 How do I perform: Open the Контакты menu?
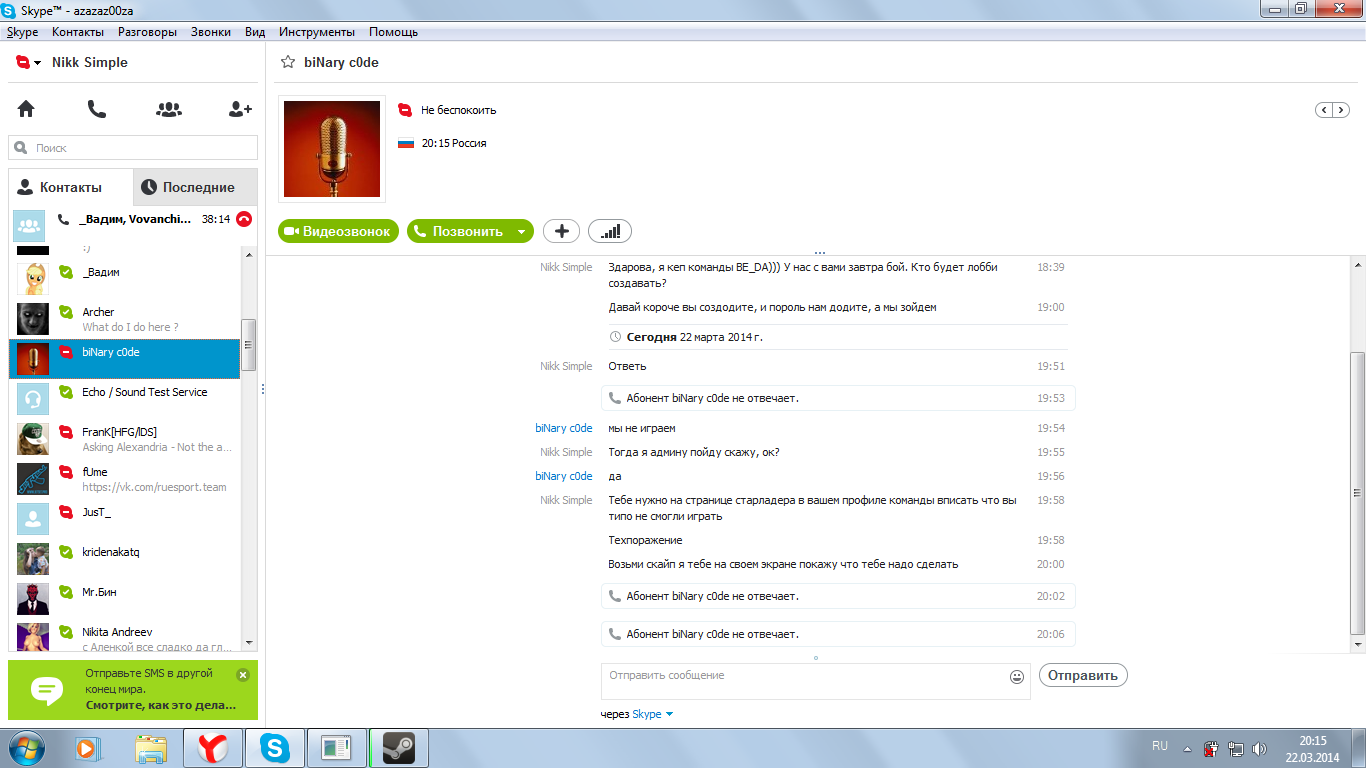(x=78, y=32)
